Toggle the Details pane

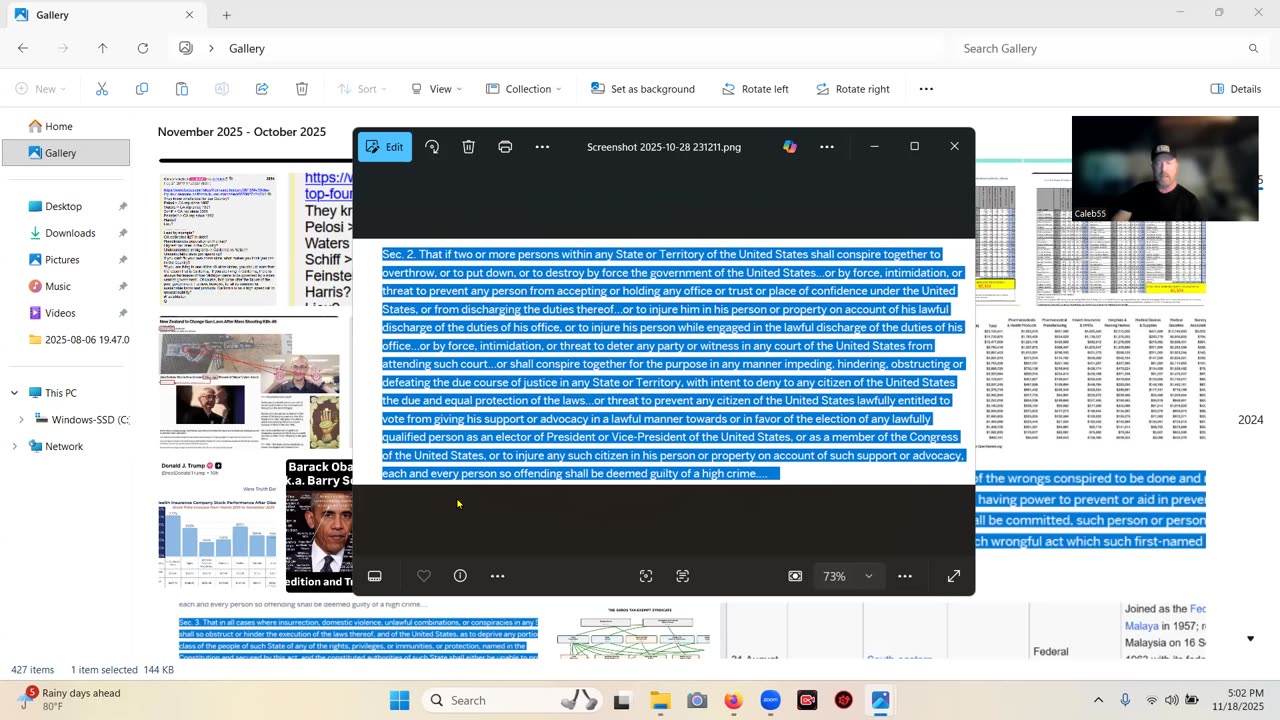1236,89
